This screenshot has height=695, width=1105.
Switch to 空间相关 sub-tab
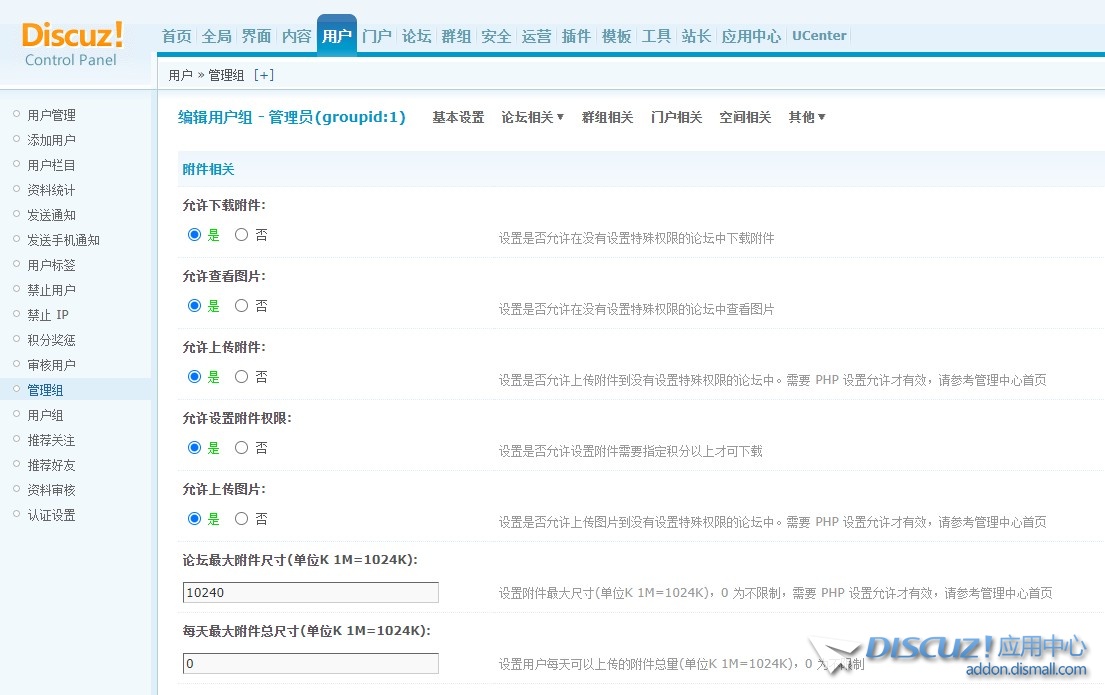745,117
